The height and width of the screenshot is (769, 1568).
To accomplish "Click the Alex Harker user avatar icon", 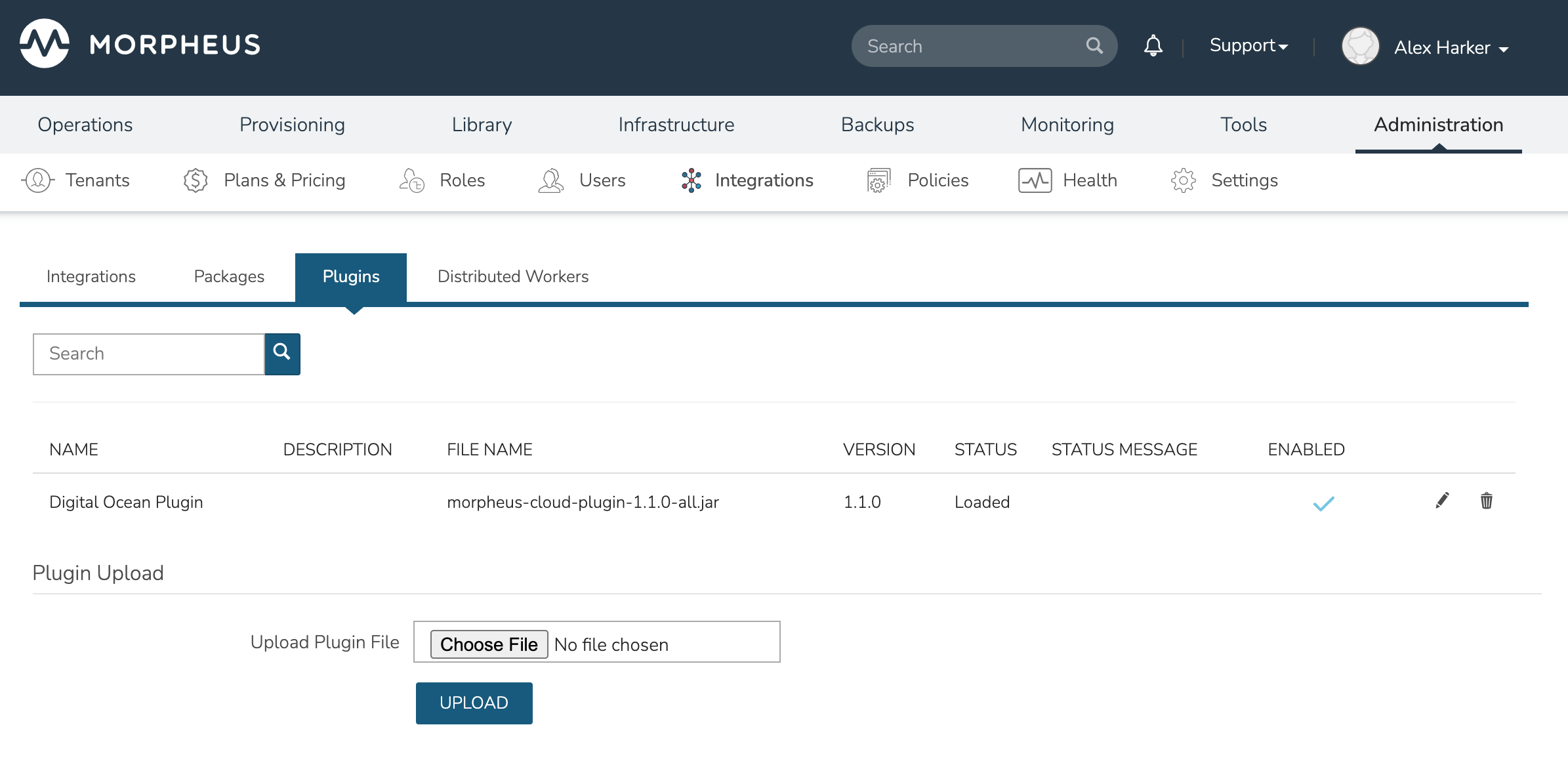I will tap(1361, 47).
